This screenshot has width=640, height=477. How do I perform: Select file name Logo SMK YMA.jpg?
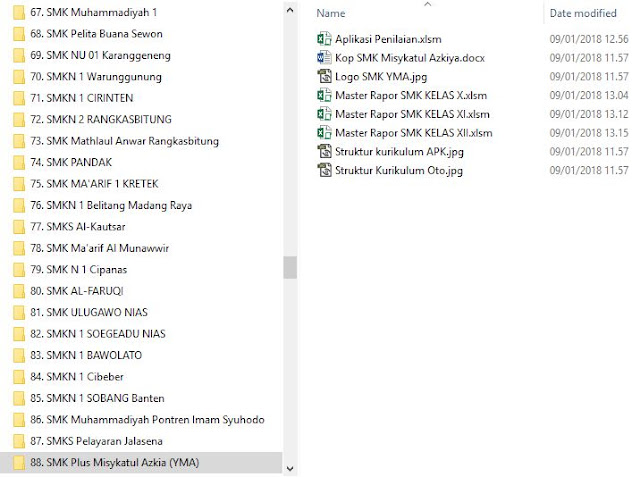click(381, 77)
